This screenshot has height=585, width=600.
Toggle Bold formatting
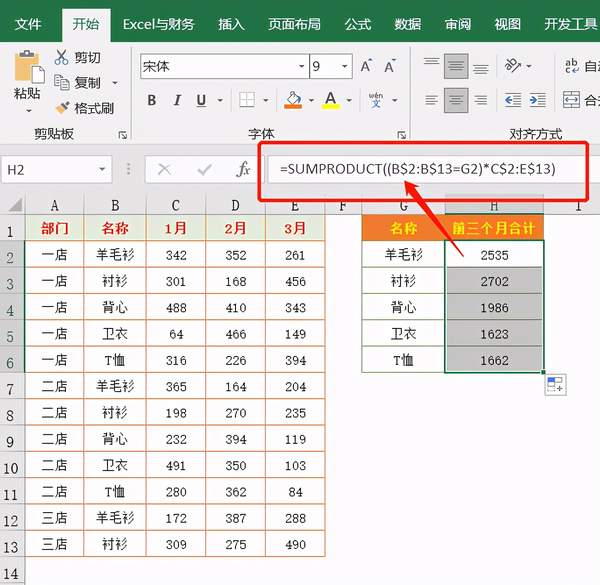[152, 100]
